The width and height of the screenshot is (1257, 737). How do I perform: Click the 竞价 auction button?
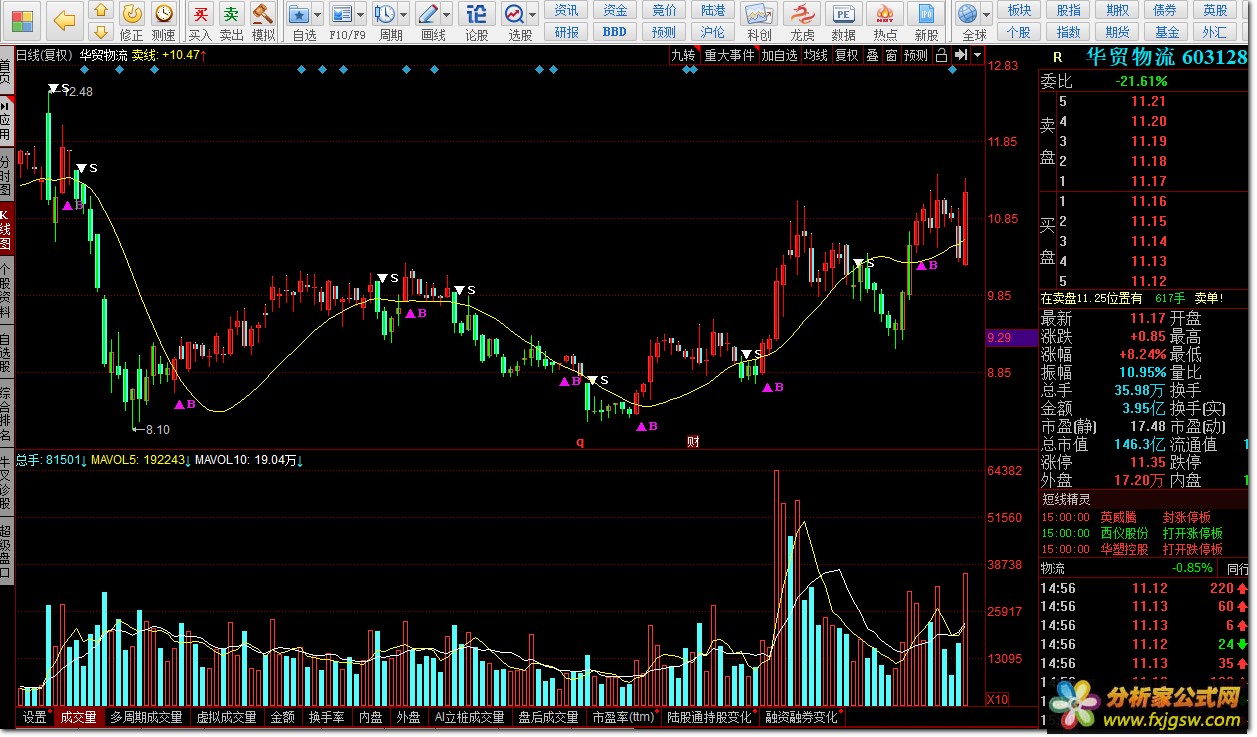click(664, 10)
